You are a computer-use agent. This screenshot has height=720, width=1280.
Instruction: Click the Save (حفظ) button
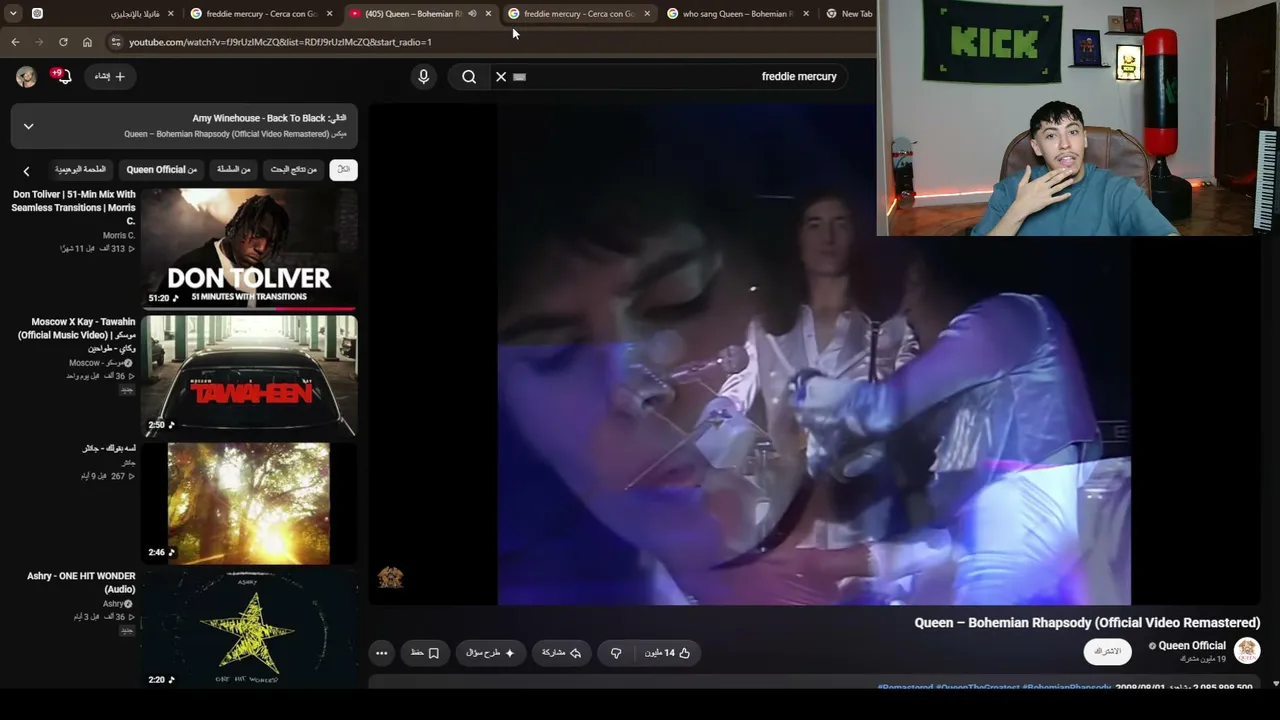(x=425, y=653)
